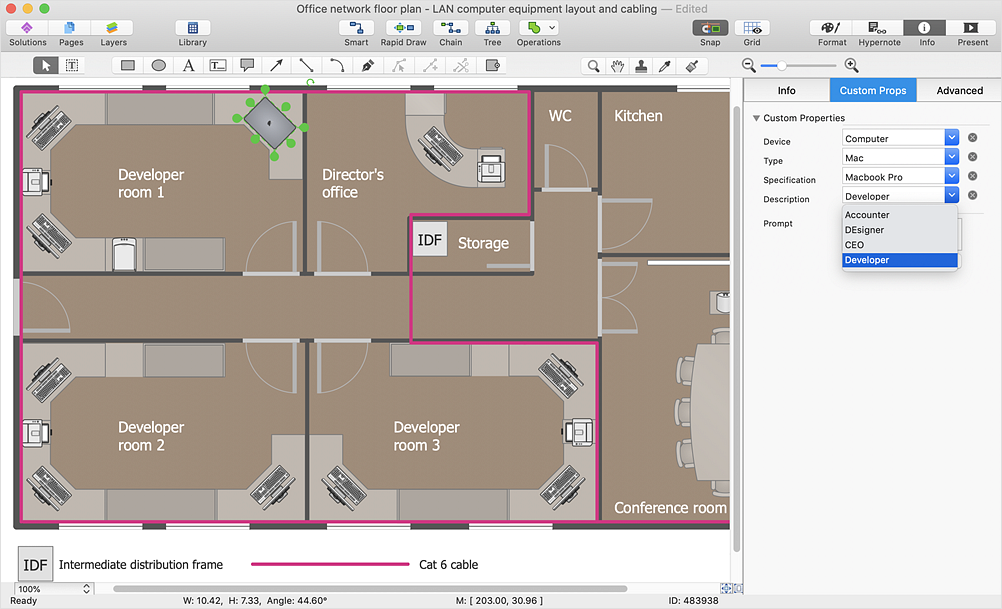Select the ellipse shape tool
The height and width of the screenshot is (609, 1002).
(158, 66)
